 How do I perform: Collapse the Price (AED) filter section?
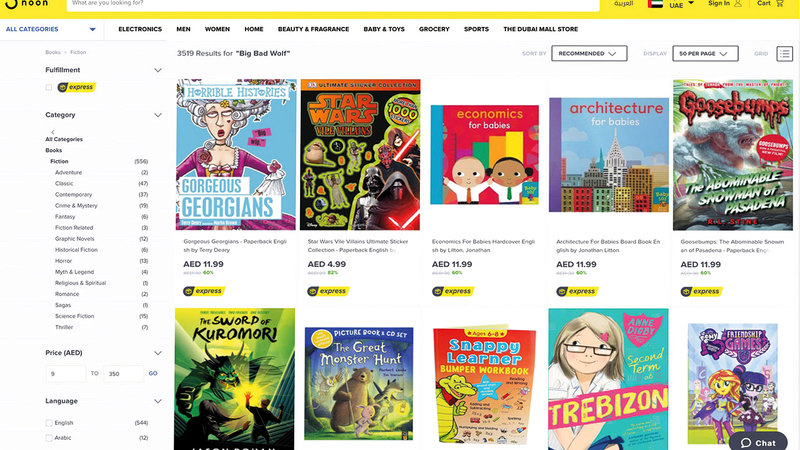pyautogui.click(x=158, y=353)
